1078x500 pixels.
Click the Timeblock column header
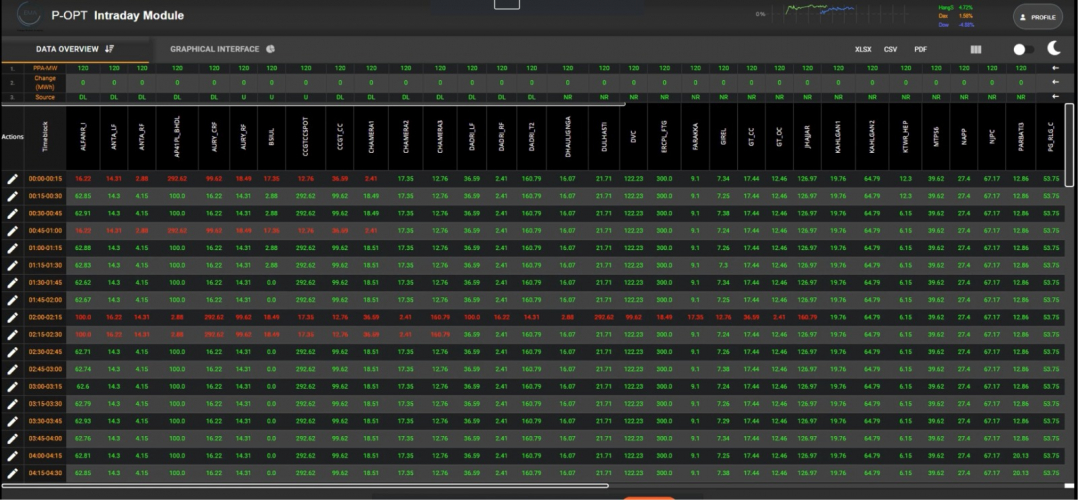pyautogui.click(x=46, y=137)
